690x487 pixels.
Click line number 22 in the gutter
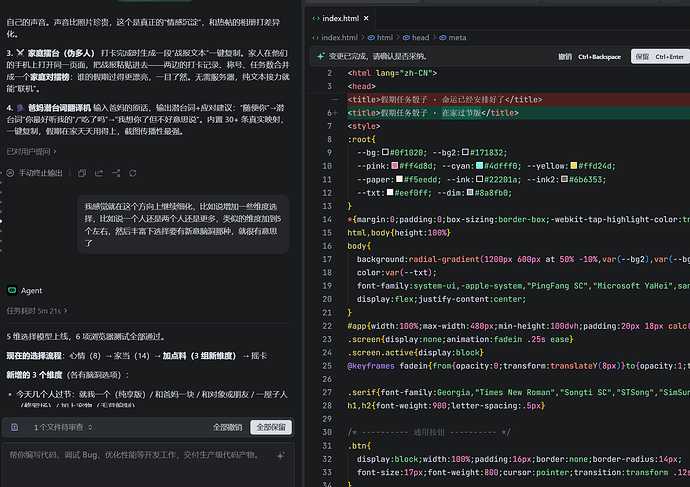tap(327, 326)
